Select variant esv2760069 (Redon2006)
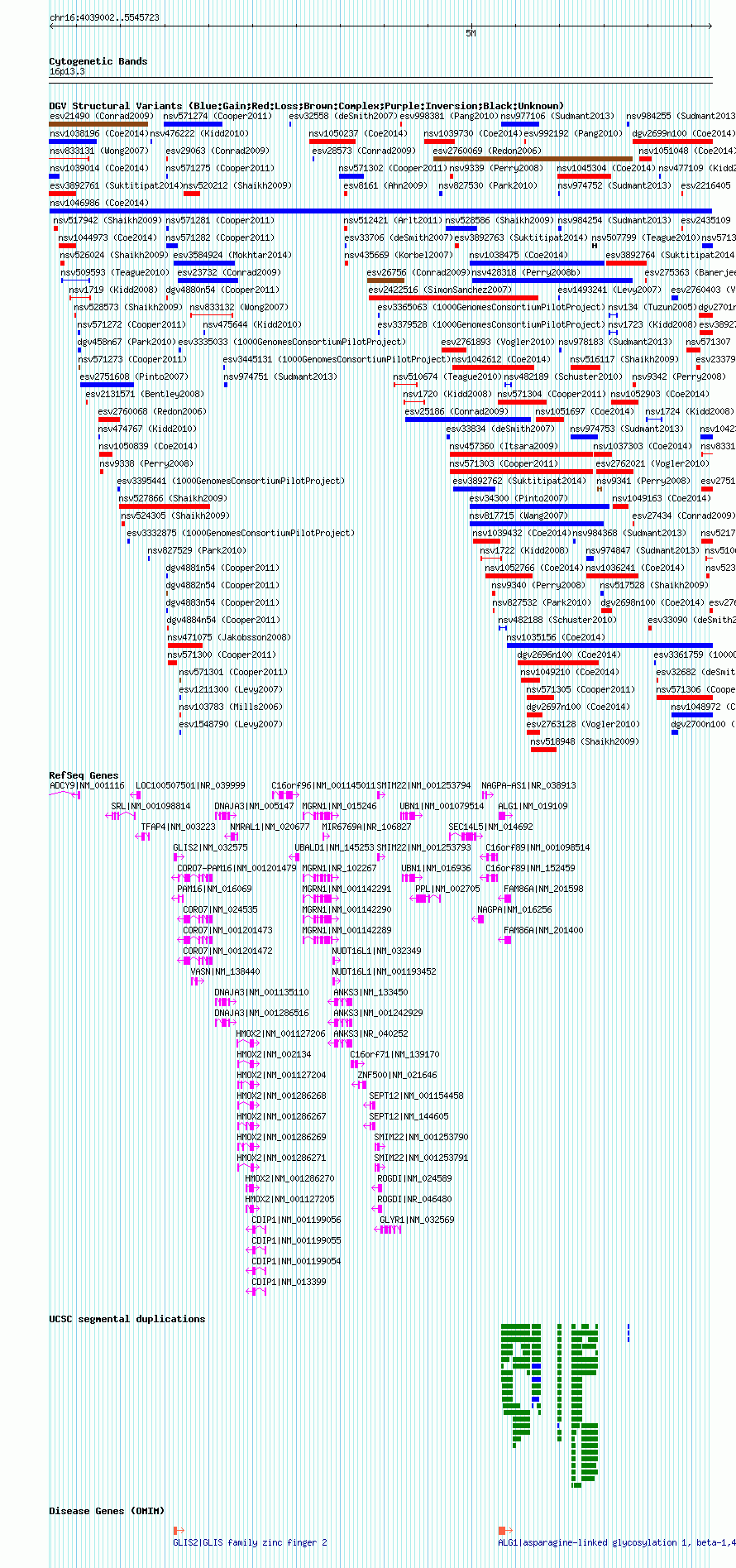This screenshot has width=736, height=1568. coord(487,151)
